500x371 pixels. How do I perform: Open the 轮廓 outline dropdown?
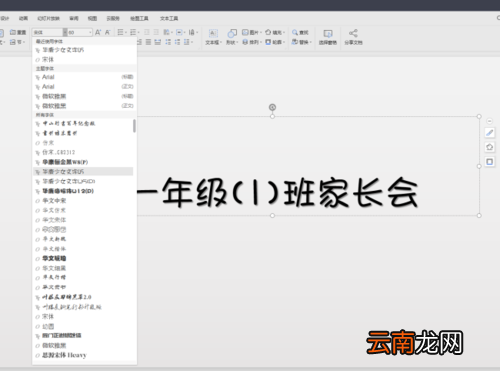click(275, 42)
